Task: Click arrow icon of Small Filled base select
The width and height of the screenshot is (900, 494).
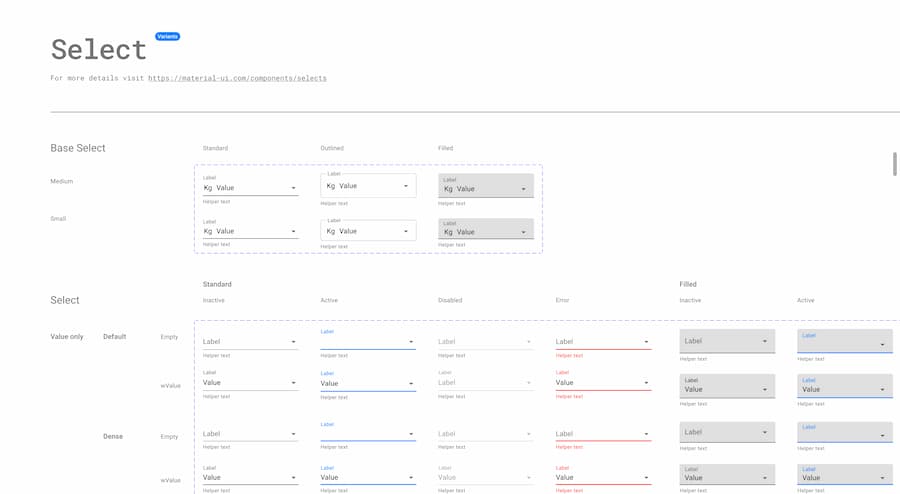Action: (x=523, y=232)
